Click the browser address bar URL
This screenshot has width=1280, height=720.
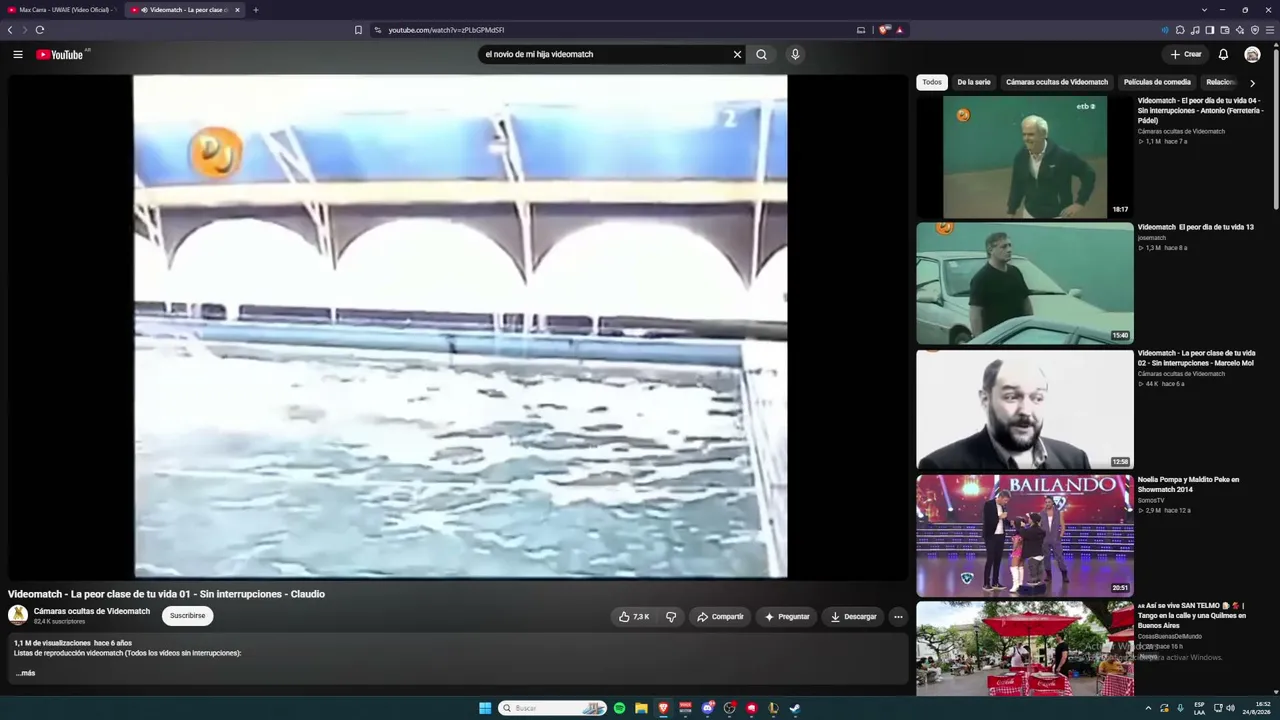click(446, 30)
